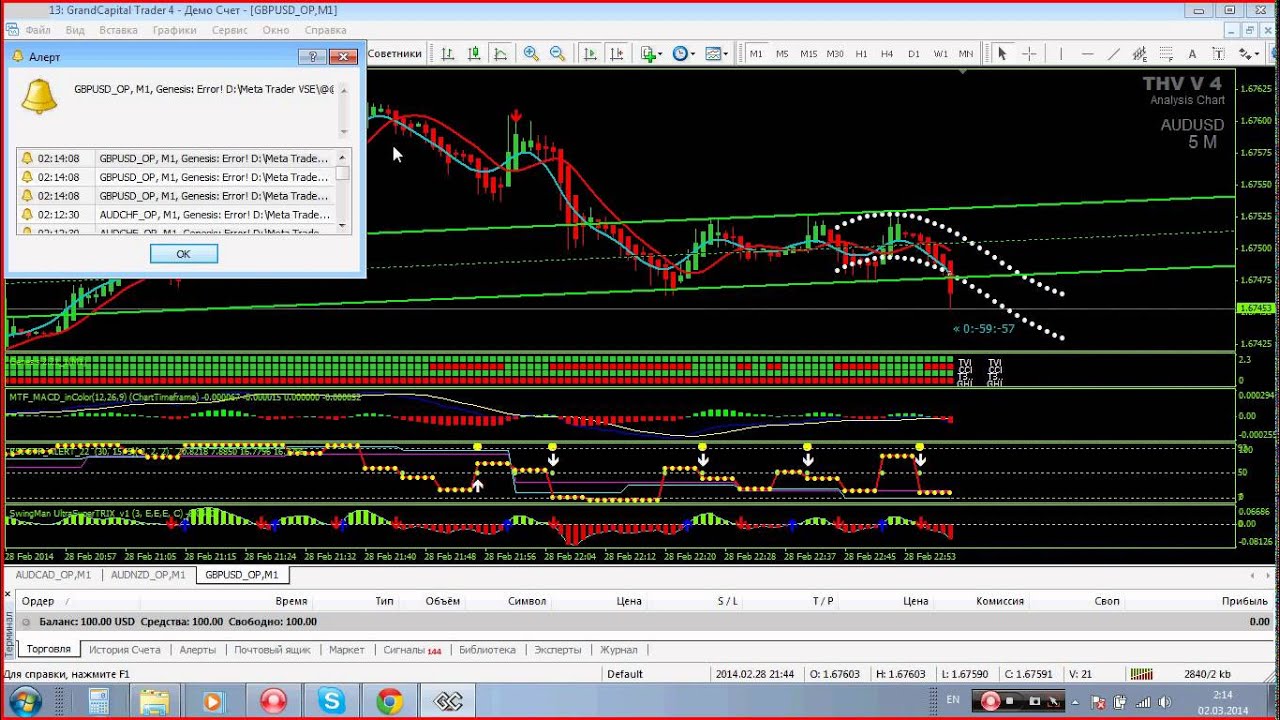
Task: Zoom out on the chart
Action: click(557, 54)
